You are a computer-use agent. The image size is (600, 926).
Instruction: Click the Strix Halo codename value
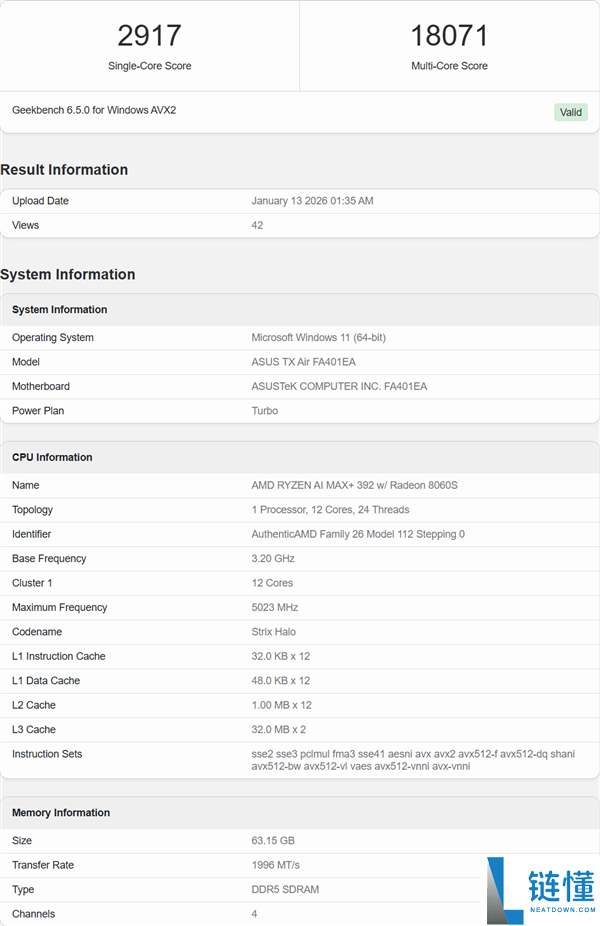pyautogui.click(x=273, y=632)
